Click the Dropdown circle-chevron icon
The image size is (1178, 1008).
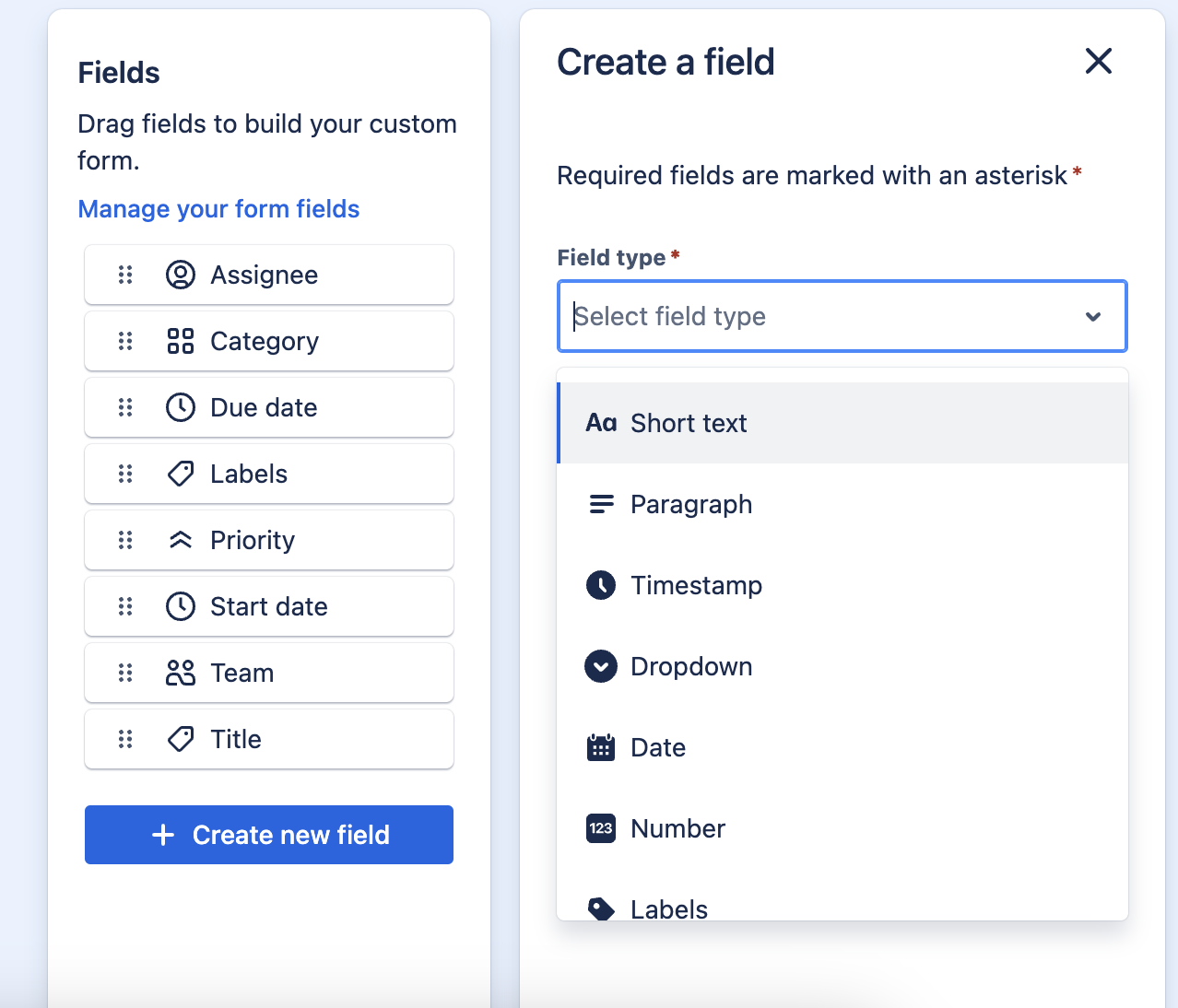pyautogui.click(x=601, y=666)
